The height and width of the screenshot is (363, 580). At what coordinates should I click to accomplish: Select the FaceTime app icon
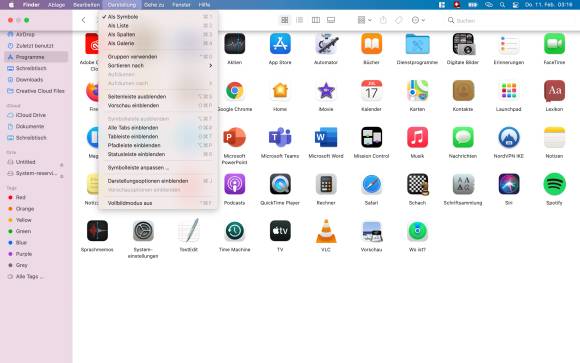(554, 44)
